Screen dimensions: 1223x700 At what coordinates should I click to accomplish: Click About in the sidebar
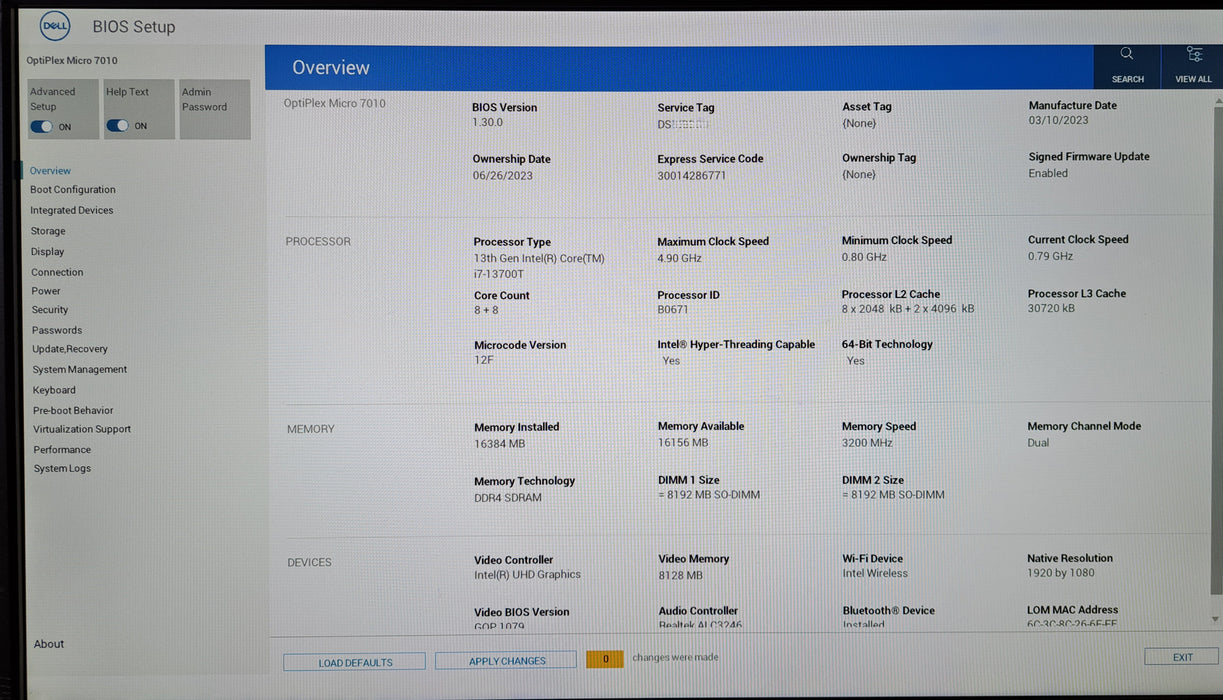click(x=49, y=644)
